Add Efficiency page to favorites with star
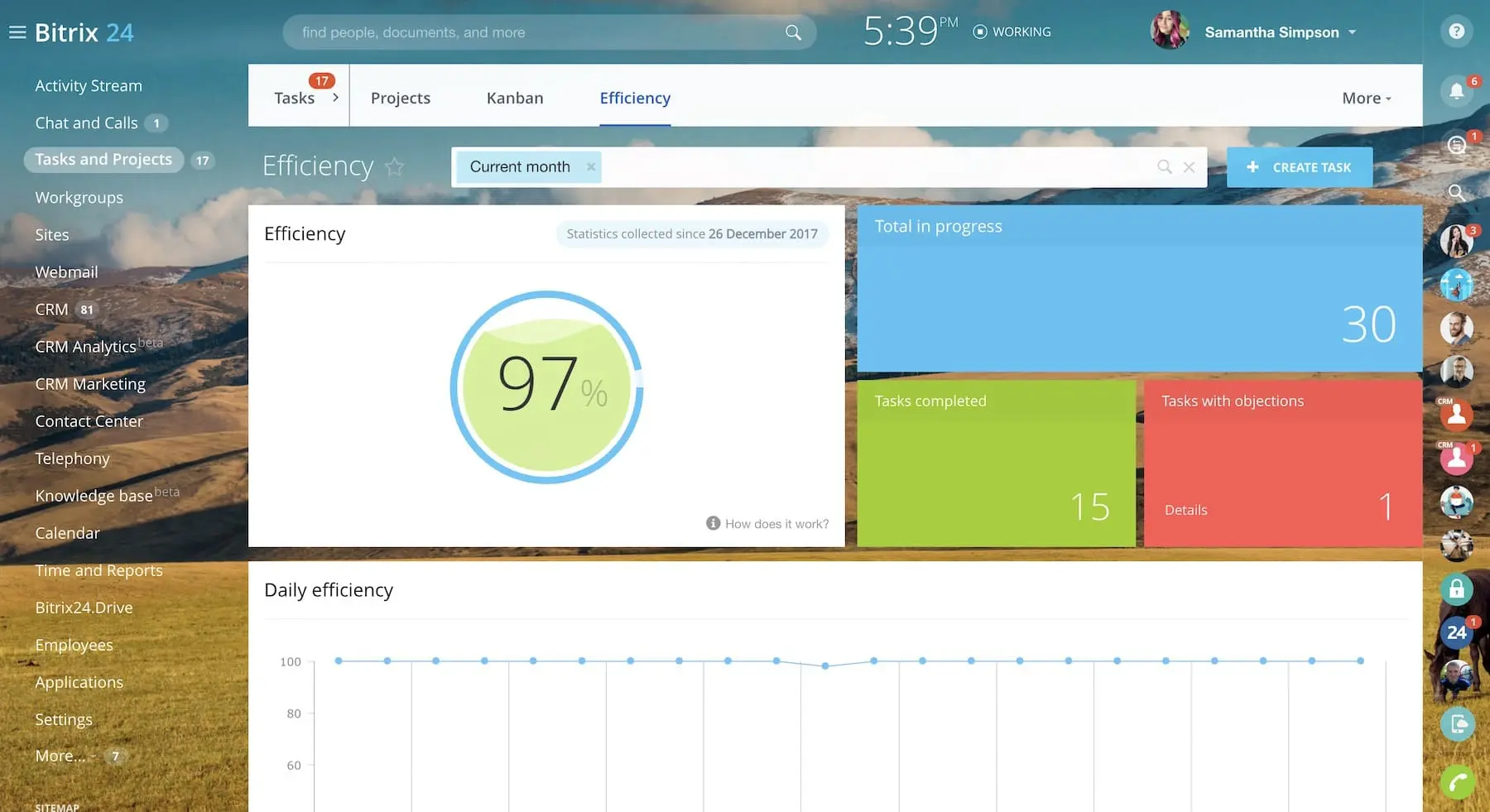 (x=395, y=167)
